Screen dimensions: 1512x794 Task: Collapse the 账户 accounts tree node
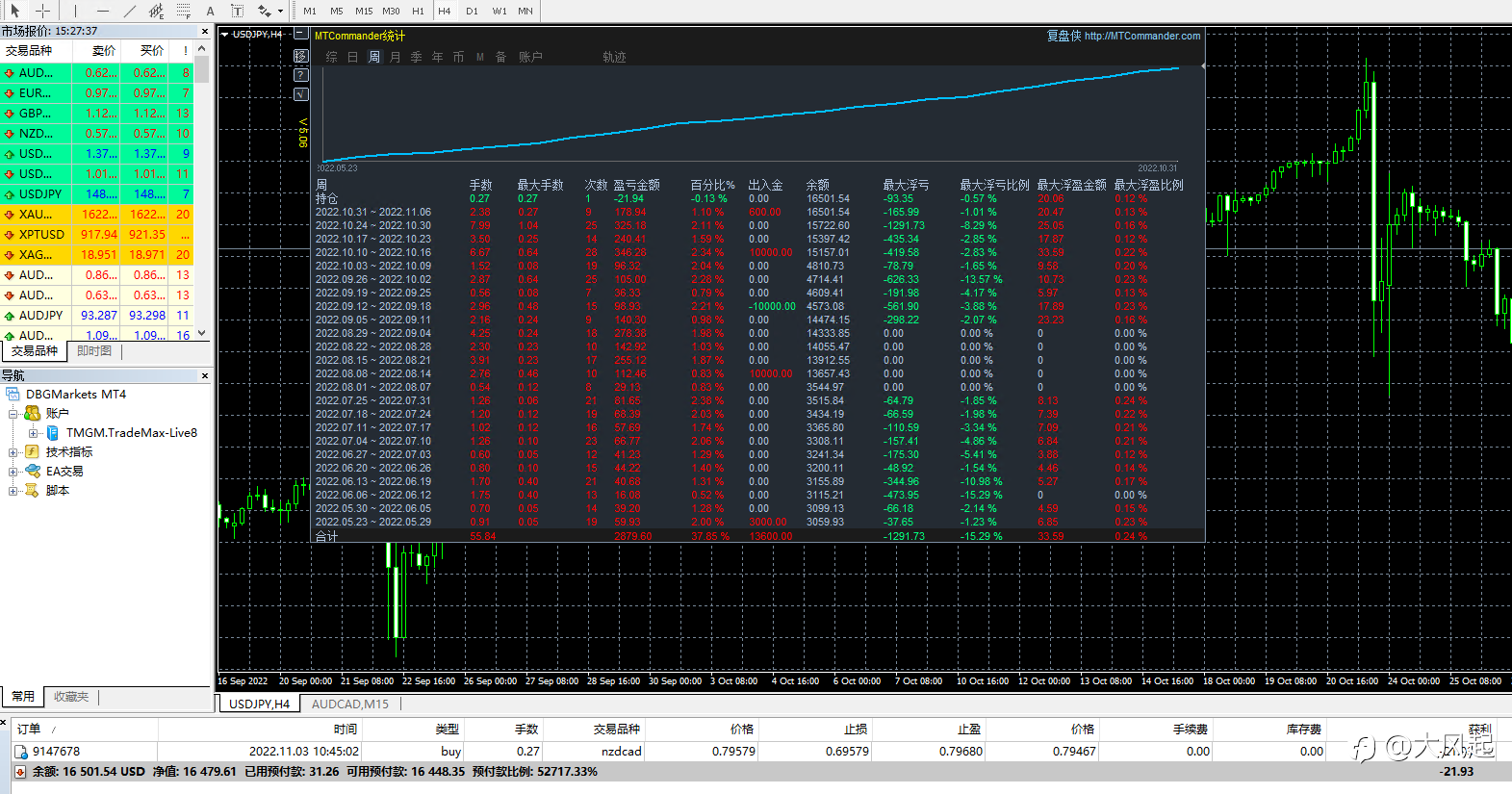pos(13,414)
